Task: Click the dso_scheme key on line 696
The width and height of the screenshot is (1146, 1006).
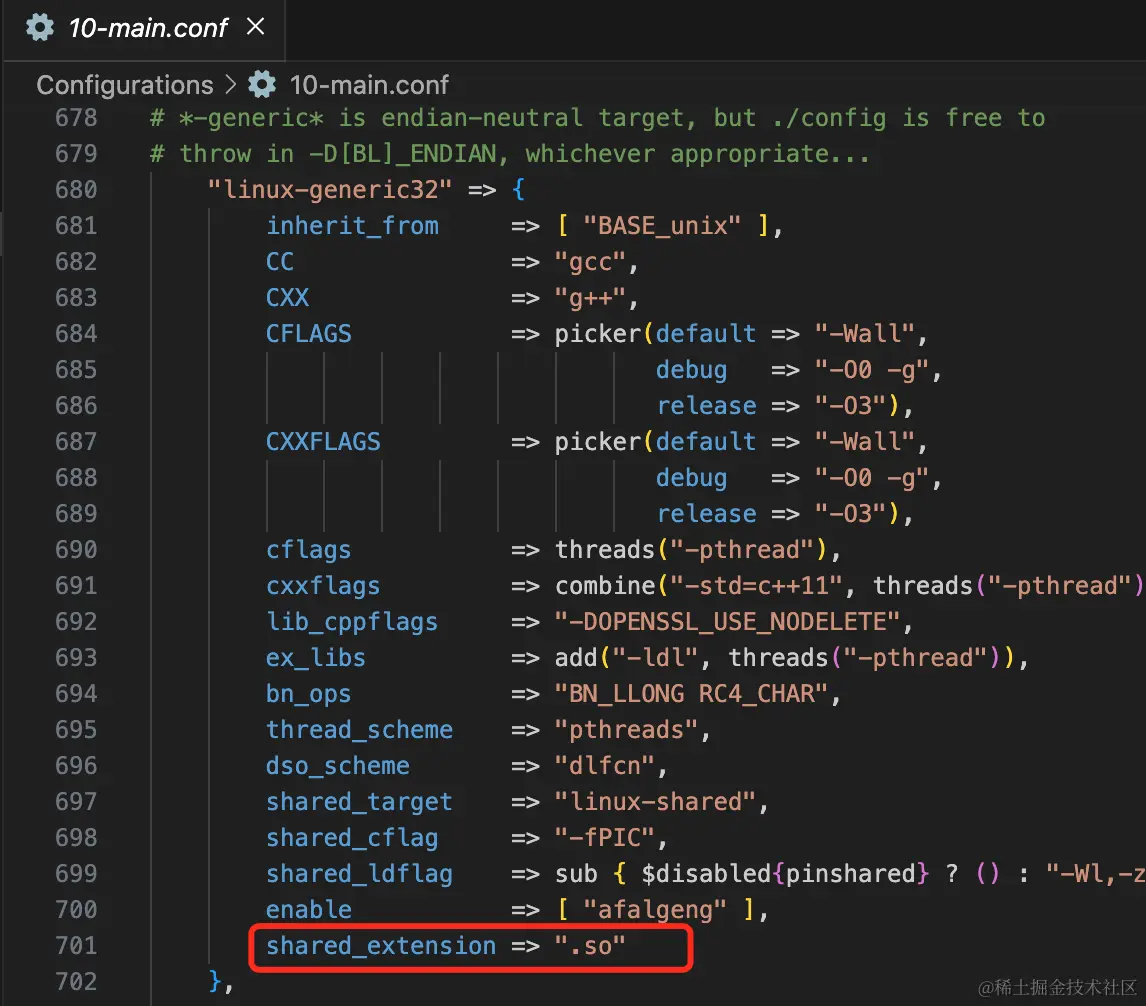Action: point(338,765)
